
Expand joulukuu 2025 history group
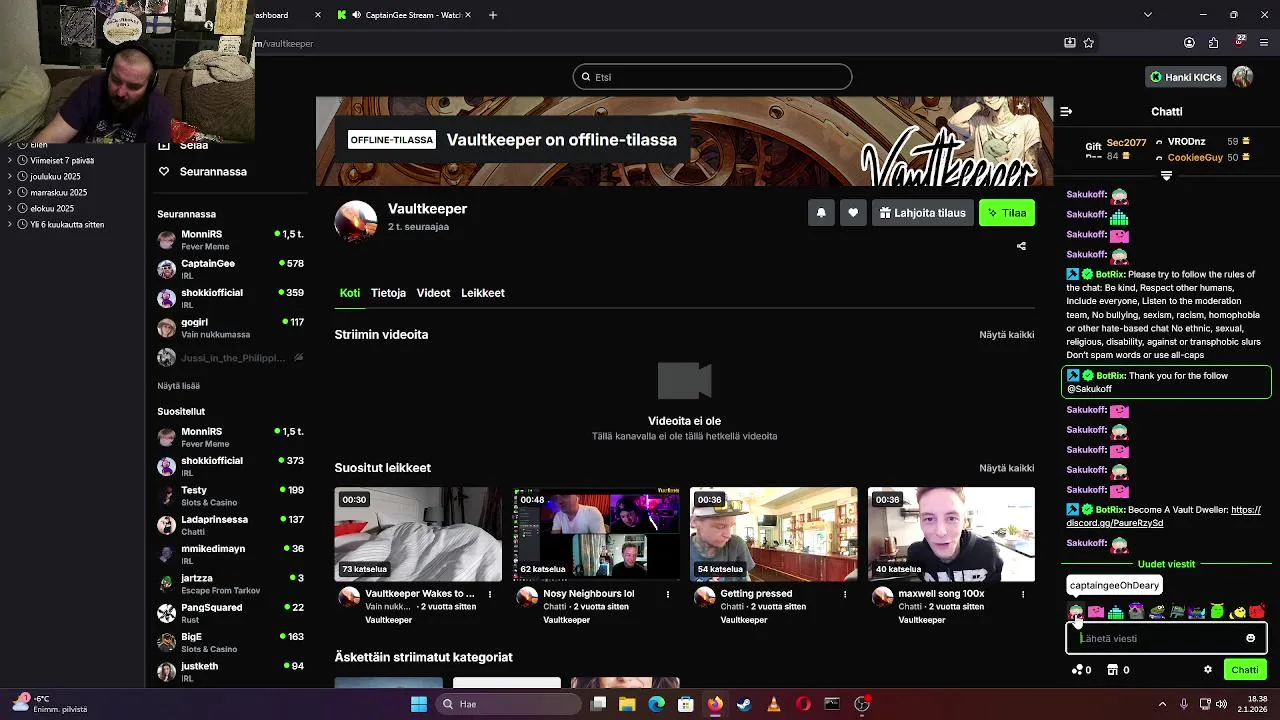(x=9, y=176)
